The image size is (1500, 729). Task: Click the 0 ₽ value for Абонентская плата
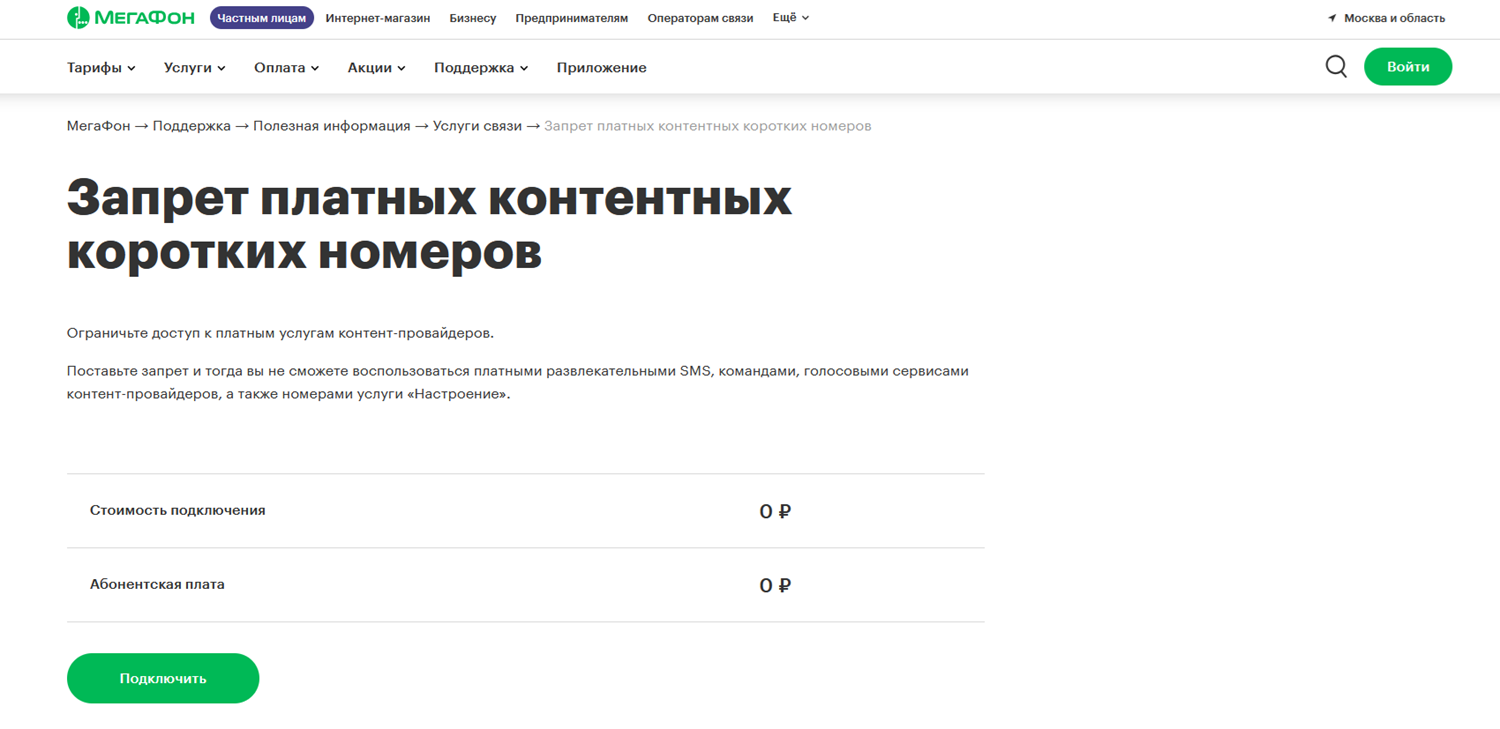775,585
